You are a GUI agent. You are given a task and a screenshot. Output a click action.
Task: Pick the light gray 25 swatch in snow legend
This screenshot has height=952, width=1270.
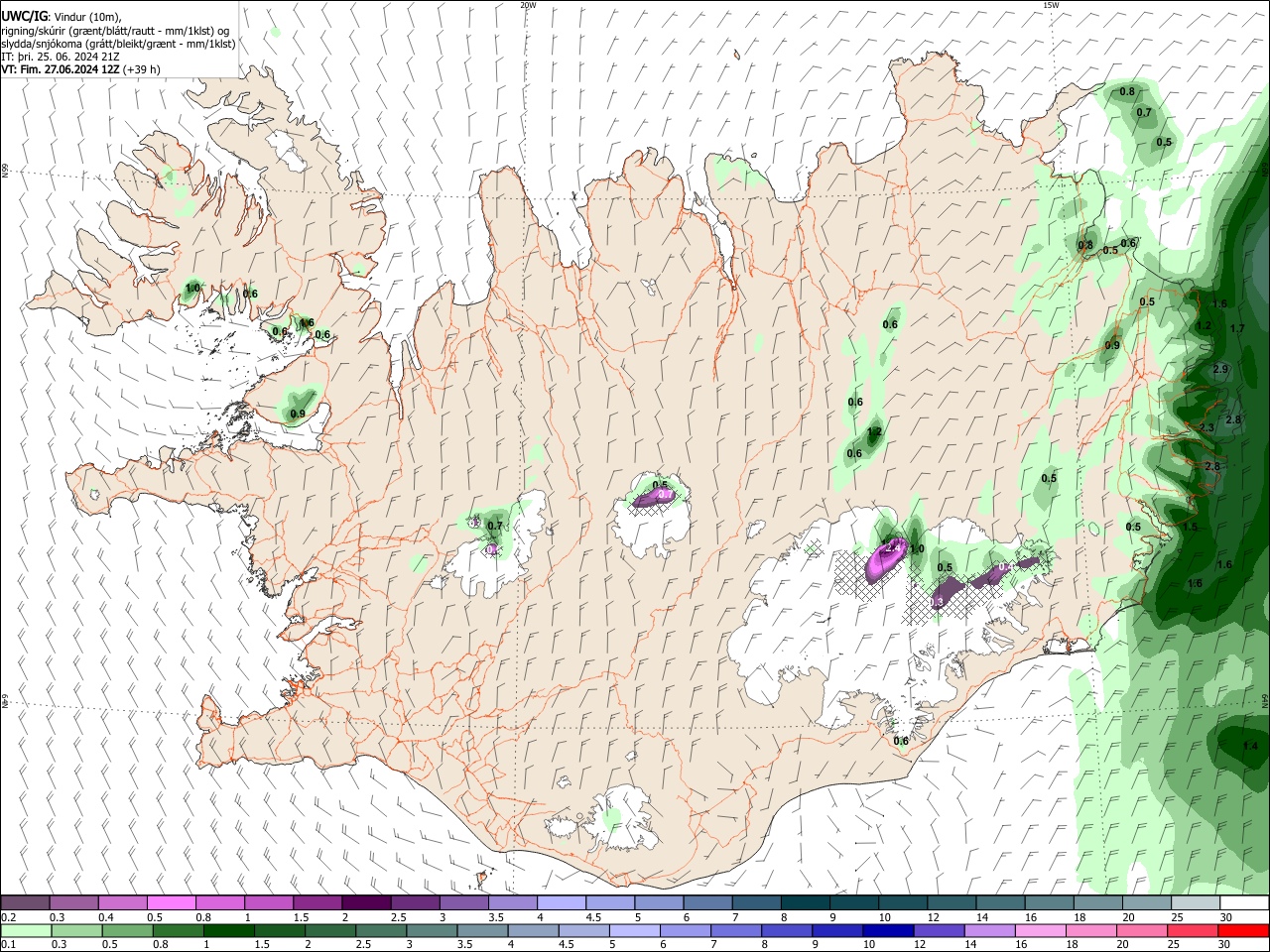[1196, 903]
